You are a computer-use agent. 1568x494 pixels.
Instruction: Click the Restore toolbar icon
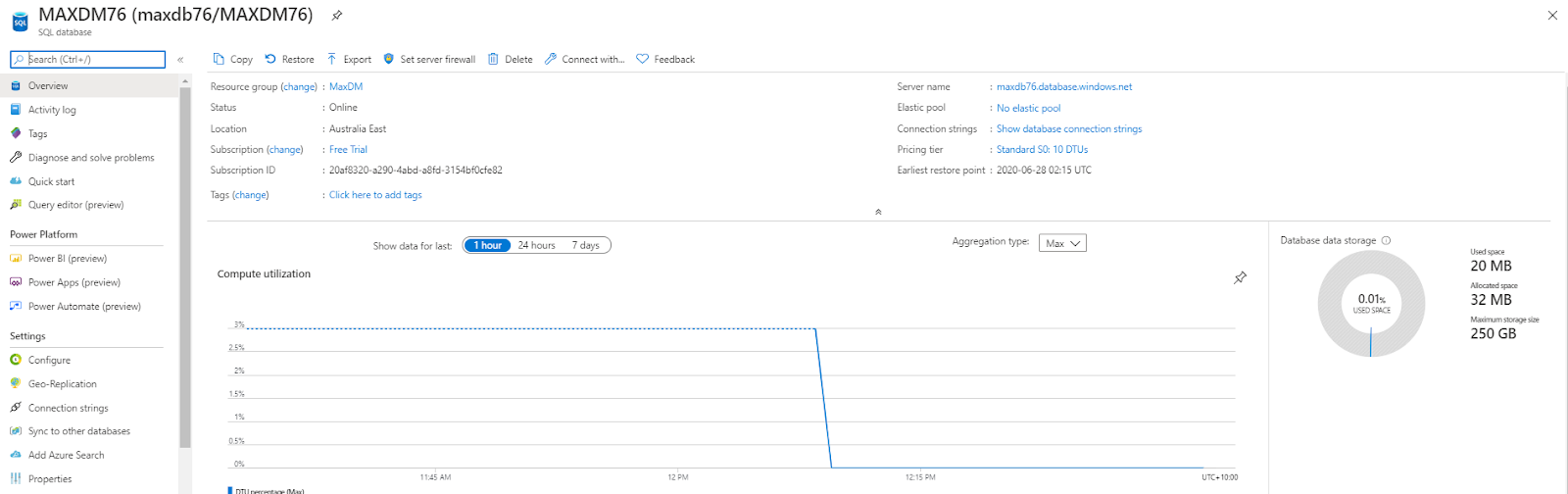pyautogui.click(x=270, y=59)
